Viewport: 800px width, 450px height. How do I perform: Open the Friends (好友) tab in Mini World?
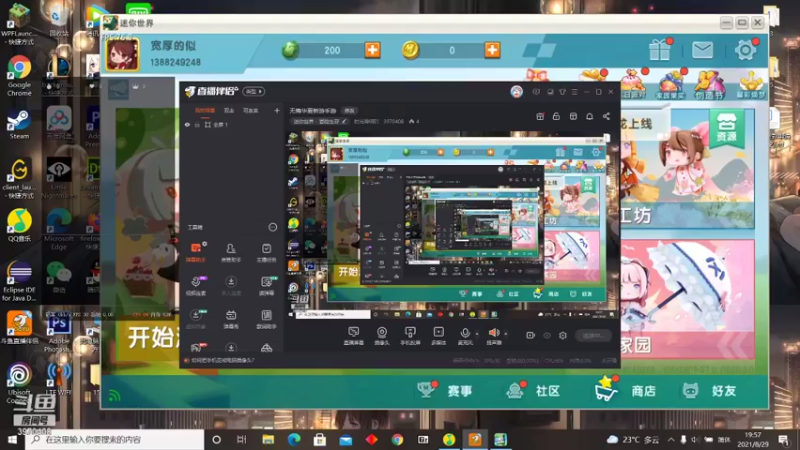pyautogui.click(x=709, y=390)
